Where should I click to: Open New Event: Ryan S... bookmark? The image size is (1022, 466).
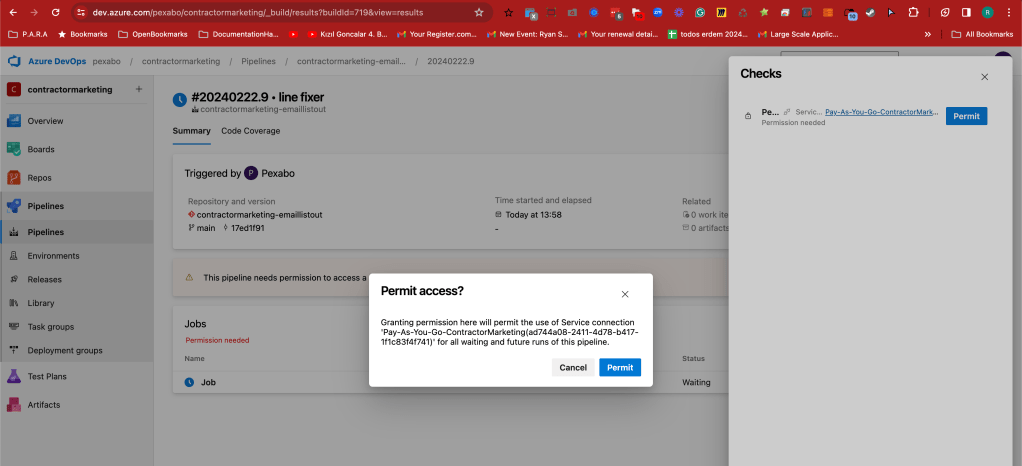(528, 34)
